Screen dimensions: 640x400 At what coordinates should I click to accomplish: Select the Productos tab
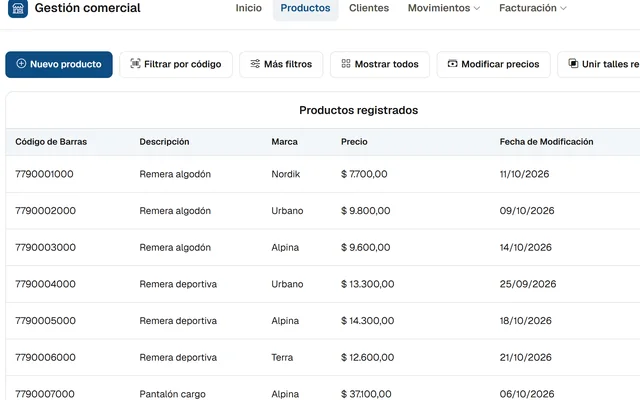(305, 8)
